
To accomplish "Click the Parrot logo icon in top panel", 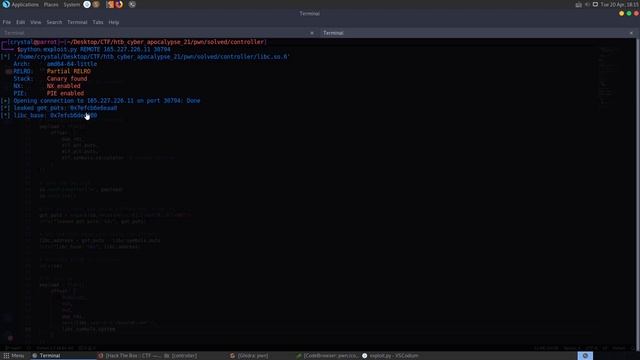I will point(6,4).
